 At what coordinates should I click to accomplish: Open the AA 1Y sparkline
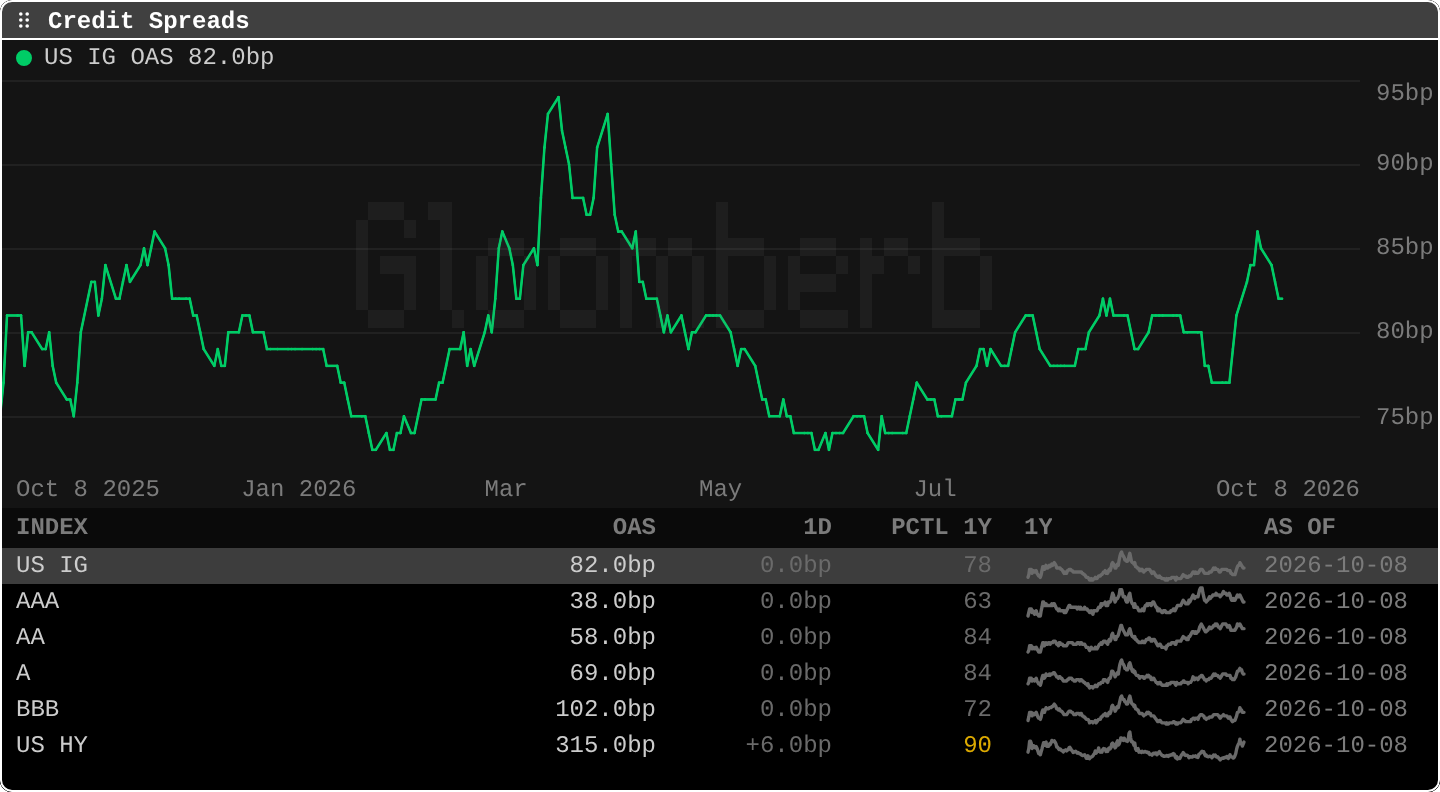1136,638
